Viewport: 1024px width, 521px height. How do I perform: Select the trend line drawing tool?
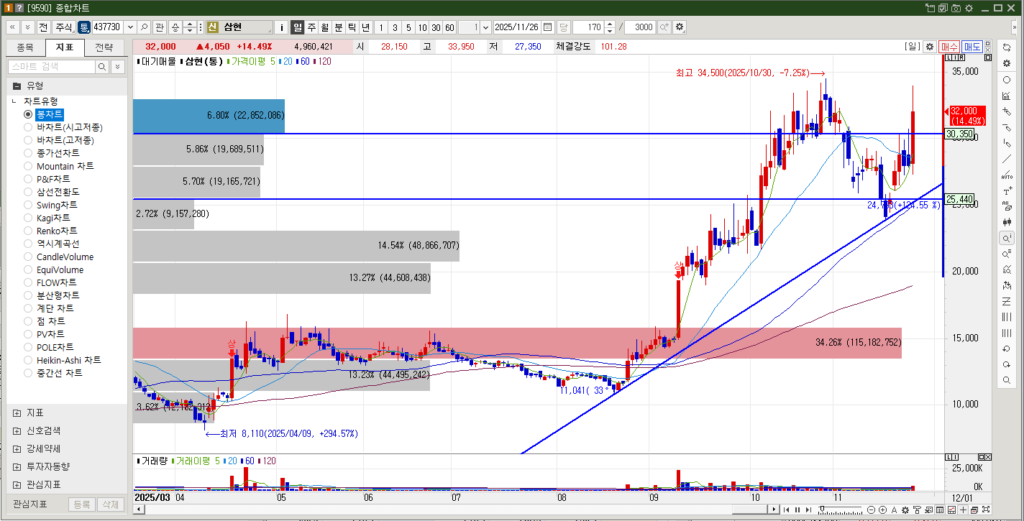pyautogui.click(x=1005, y=160)
